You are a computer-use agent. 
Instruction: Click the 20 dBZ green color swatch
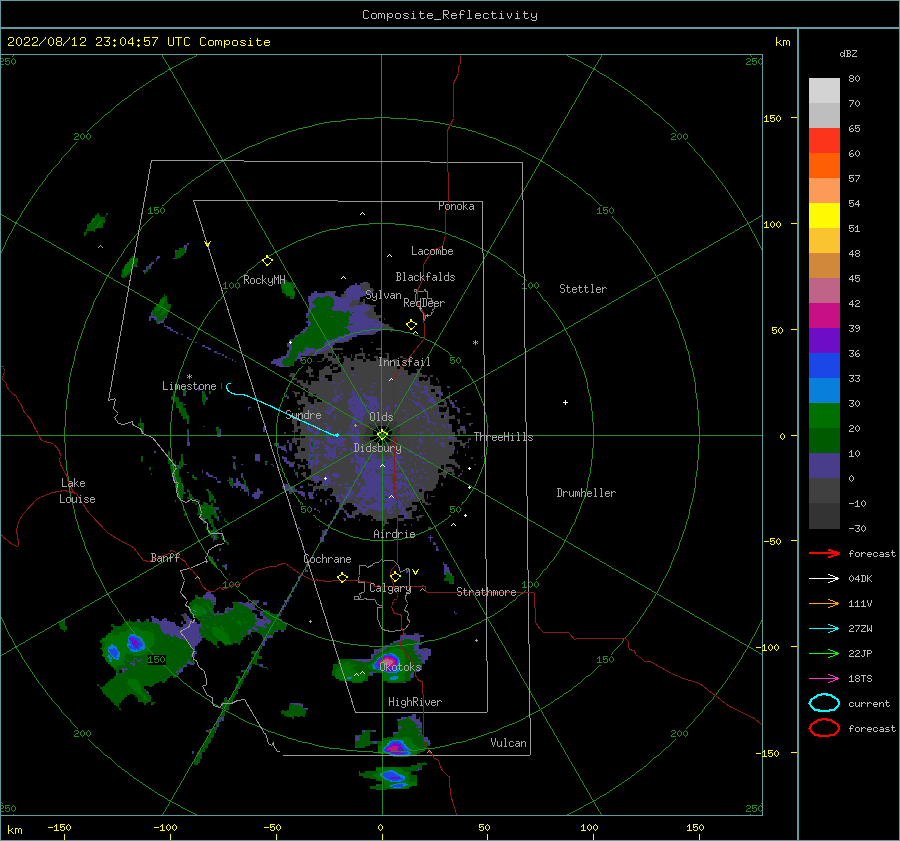pyautogui.click(x=824, y=416)
